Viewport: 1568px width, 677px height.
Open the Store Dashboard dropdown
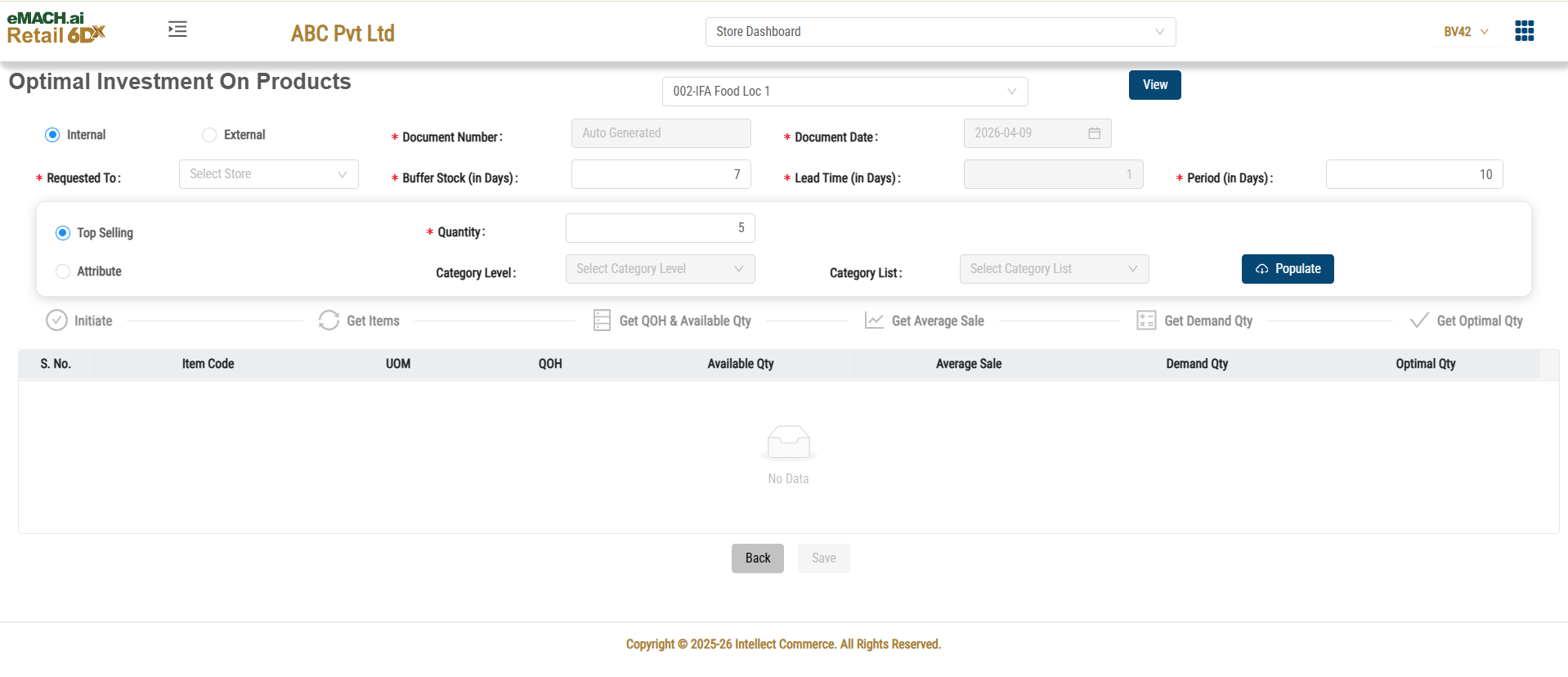pyautogui.click(x=940, y=32)
